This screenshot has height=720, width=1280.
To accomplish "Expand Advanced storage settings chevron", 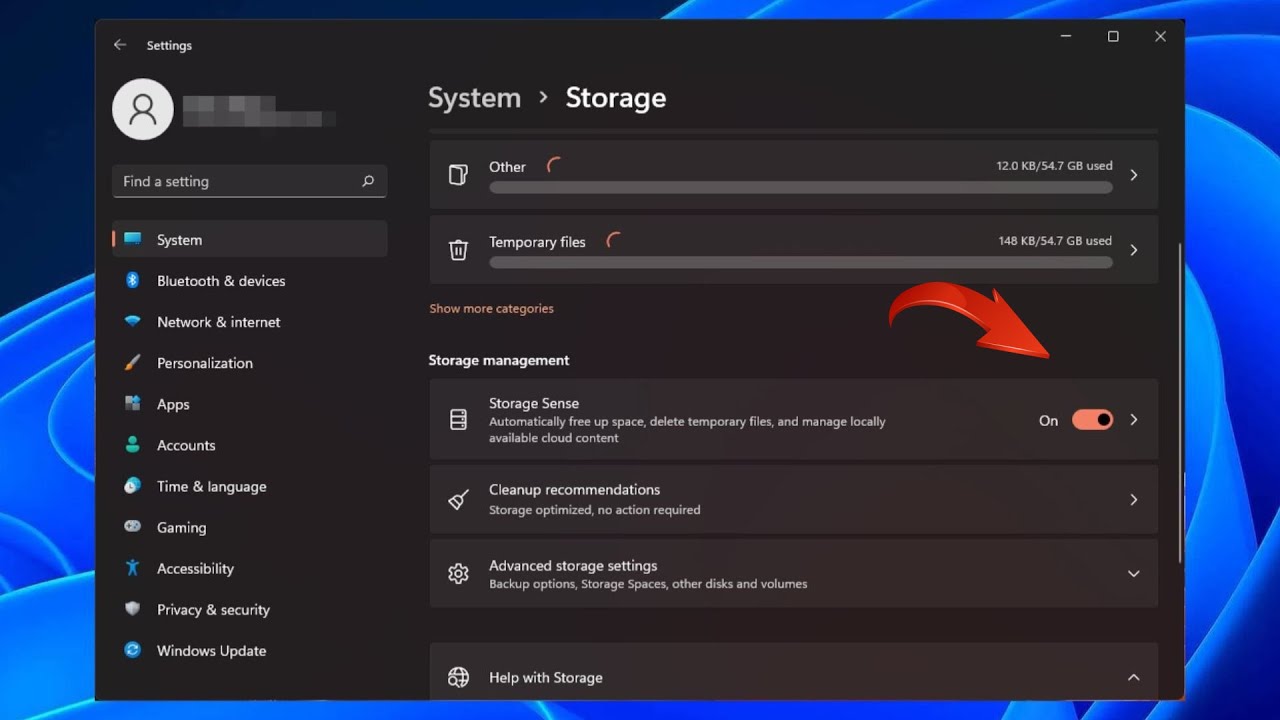I will (1133, 574).
